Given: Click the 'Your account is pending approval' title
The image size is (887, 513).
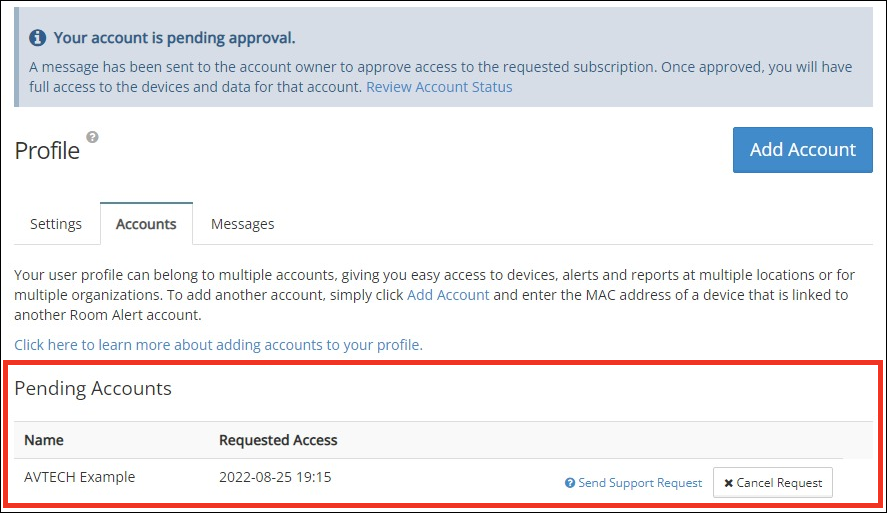Looking at the screenshot, I should (x=174, y=38).
